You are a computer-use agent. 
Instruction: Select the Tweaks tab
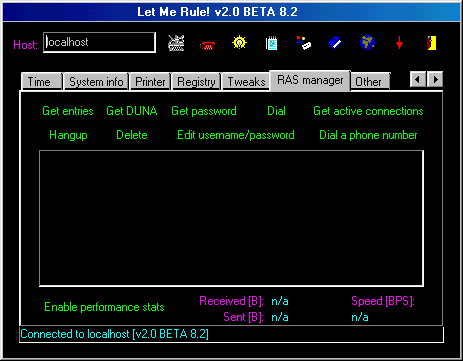tap(246, 82)
